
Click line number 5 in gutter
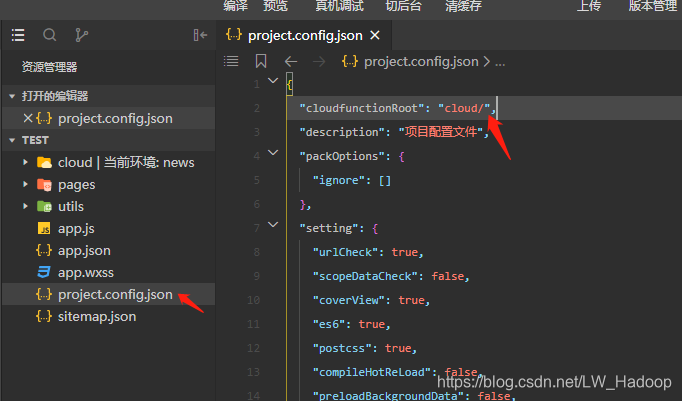(257, 180)
